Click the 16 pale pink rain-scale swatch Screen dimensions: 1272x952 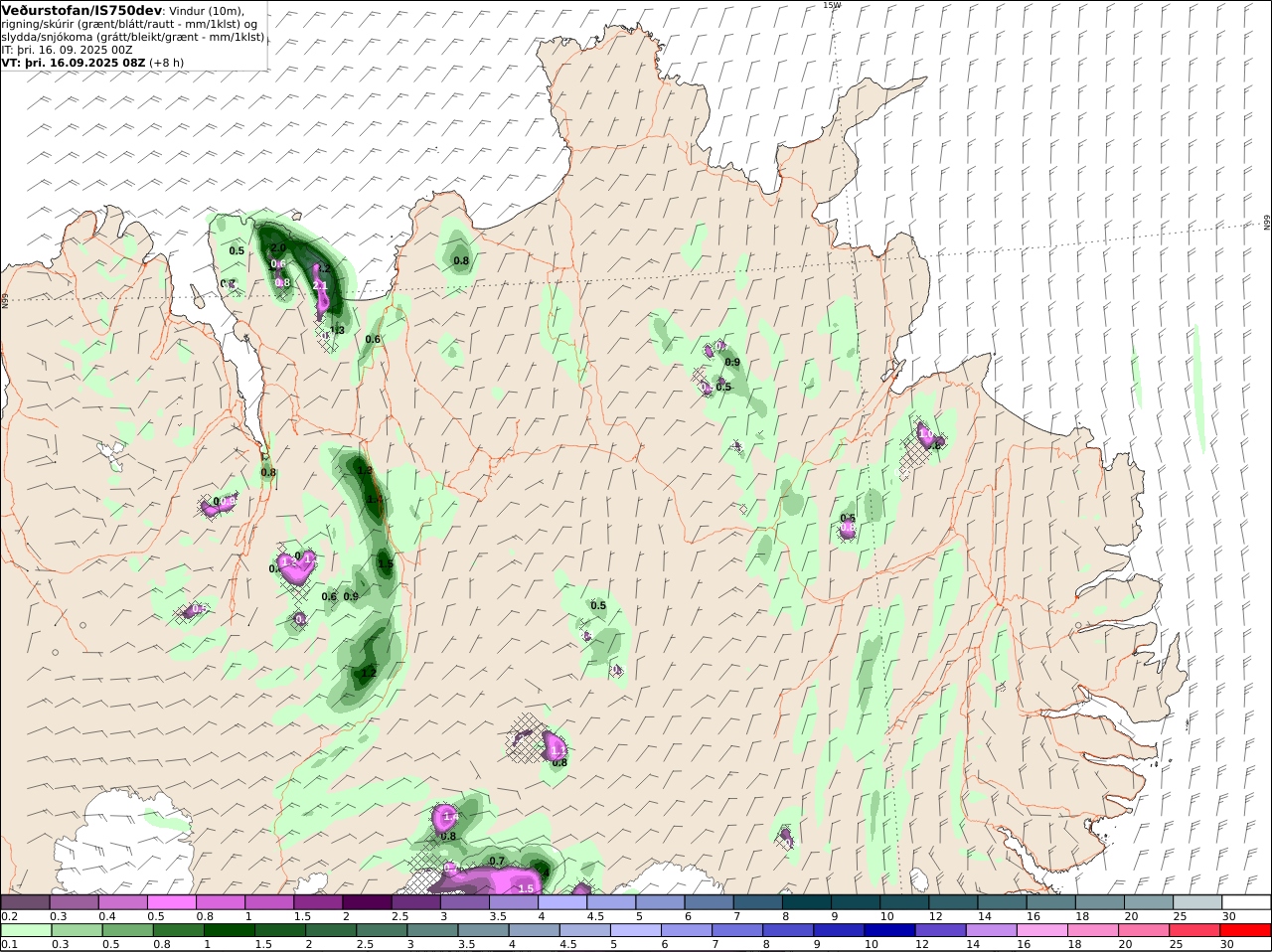pos(1042,930)
